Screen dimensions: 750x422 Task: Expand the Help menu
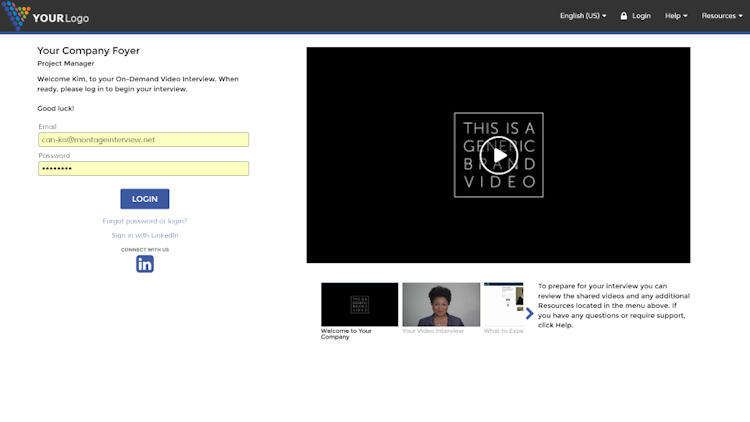(x=676, y=16)
